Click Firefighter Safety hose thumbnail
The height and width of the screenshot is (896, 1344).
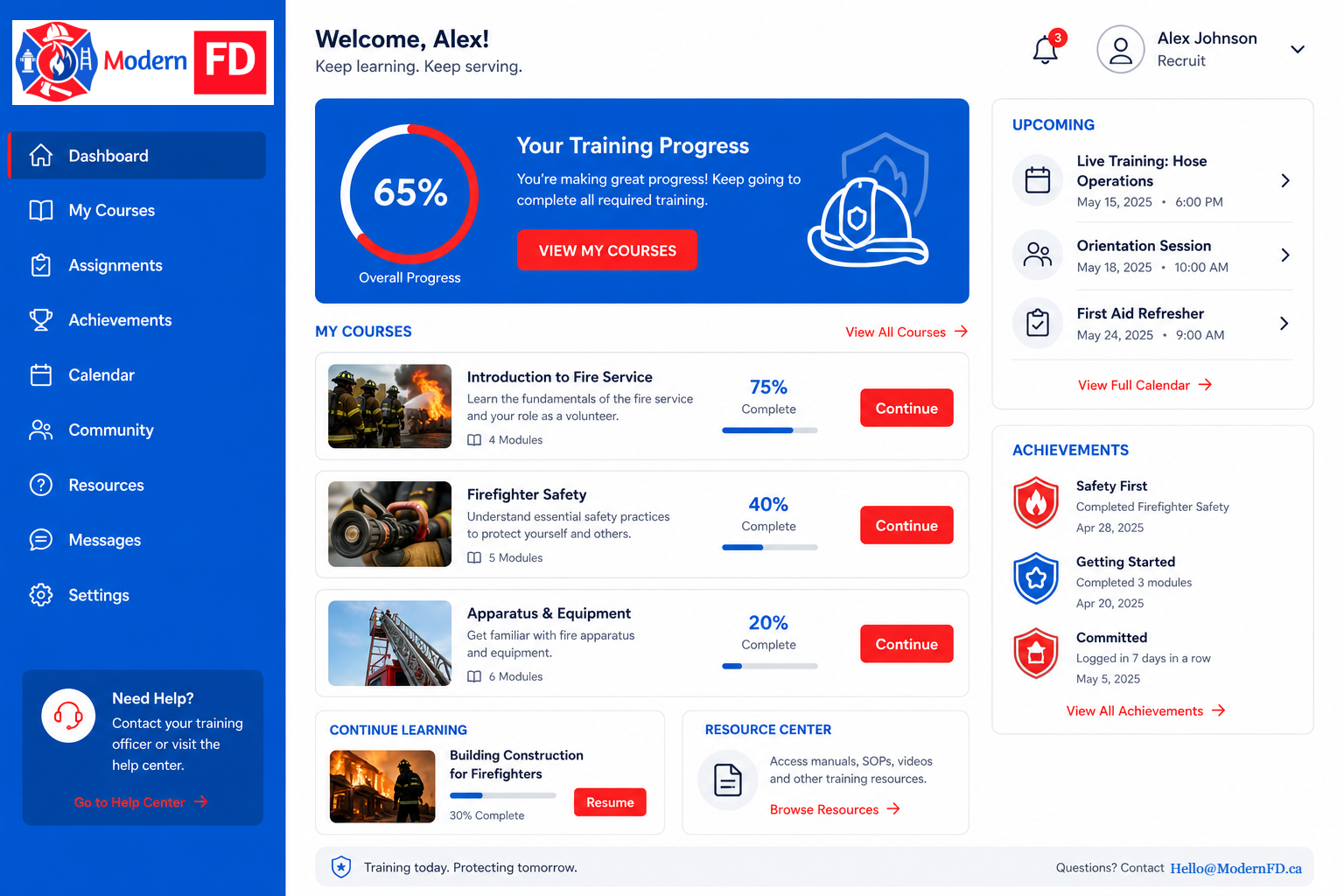pyautogui.click(x=389, y=524)
